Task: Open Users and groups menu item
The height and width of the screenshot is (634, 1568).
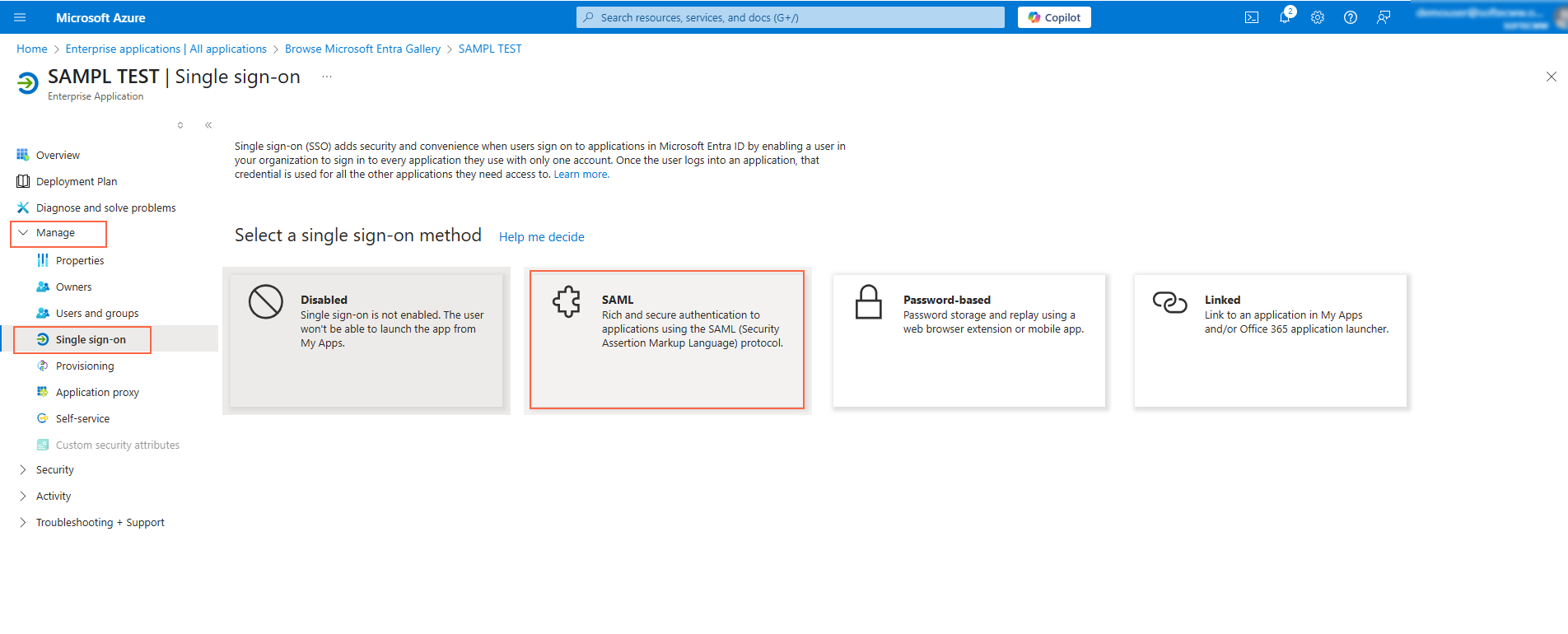Action: pos(97,314)
